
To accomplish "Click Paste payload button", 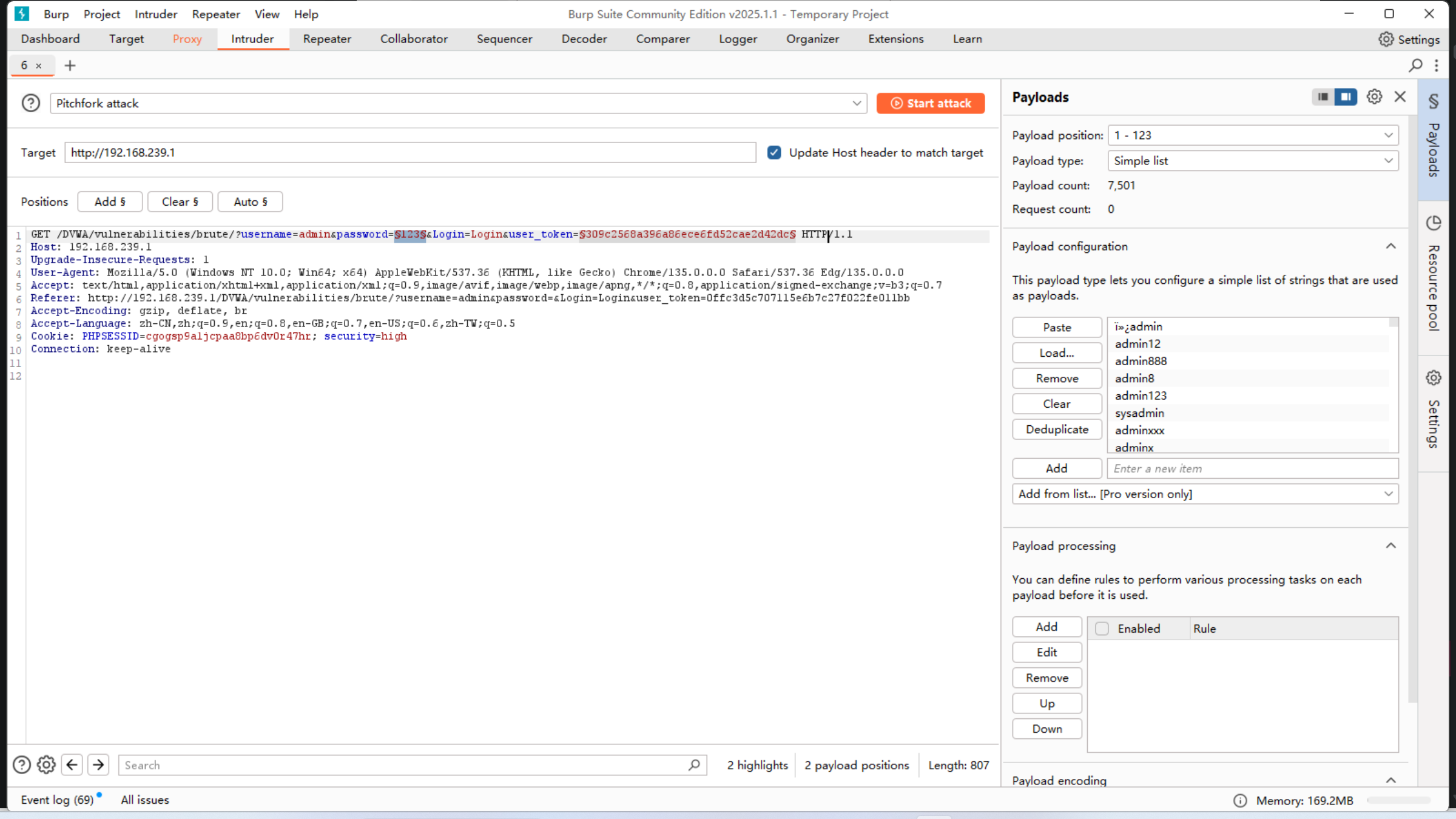I will click(x=1057, y=327).
